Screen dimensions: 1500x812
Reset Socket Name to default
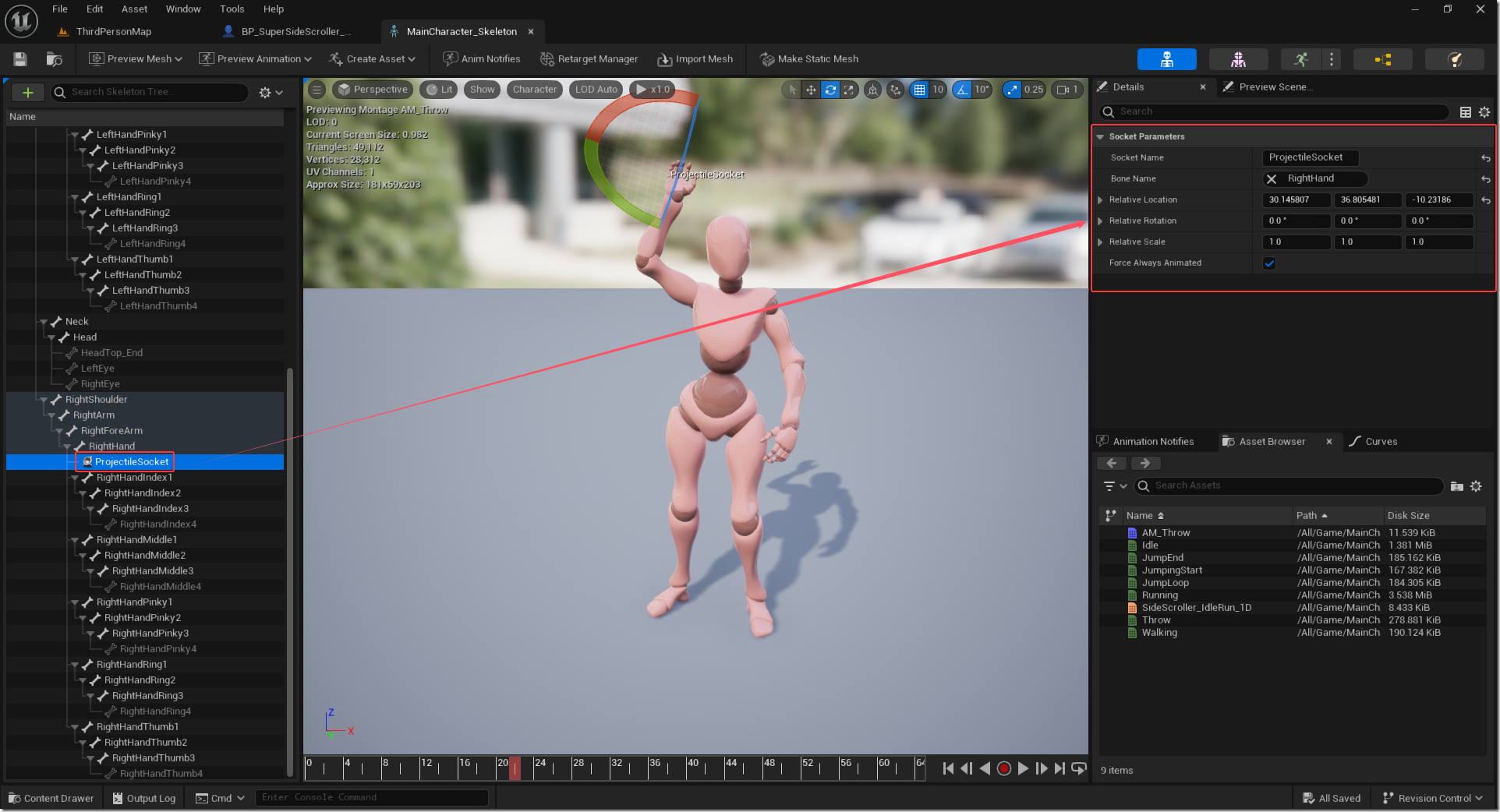pos(1486,158)
